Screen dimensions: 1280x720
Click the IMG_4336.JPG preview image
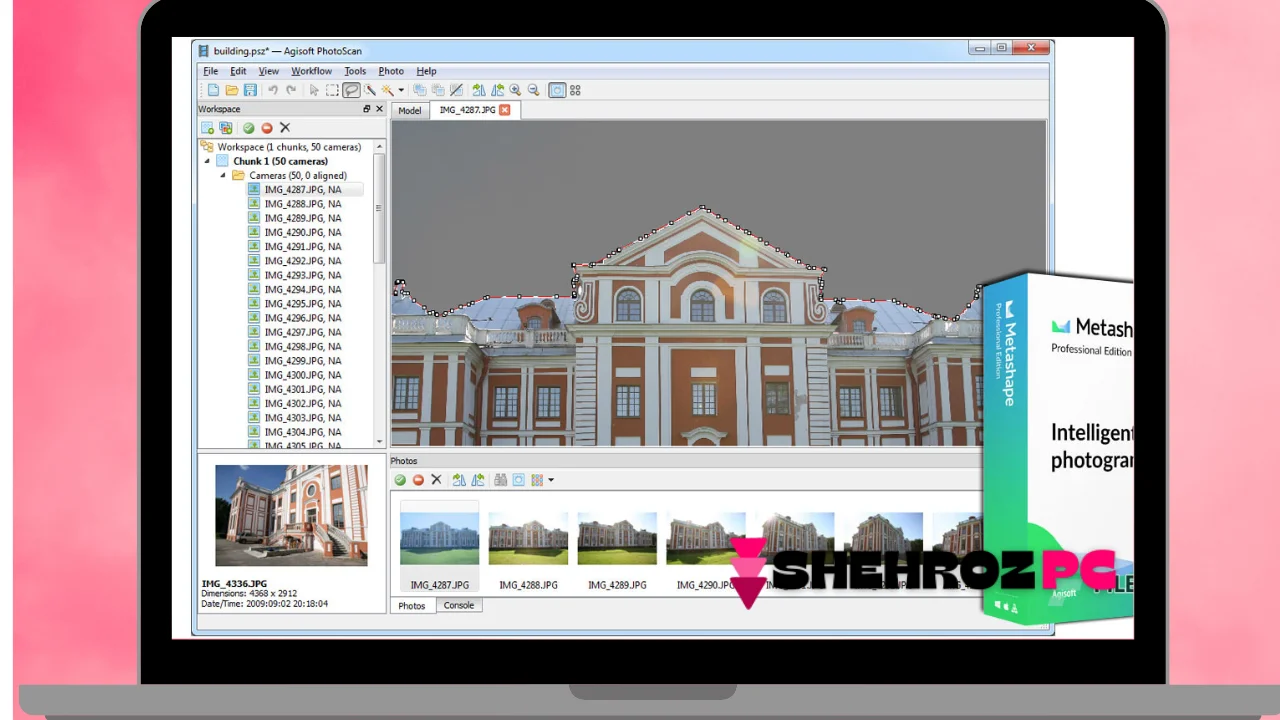[291, 516]
